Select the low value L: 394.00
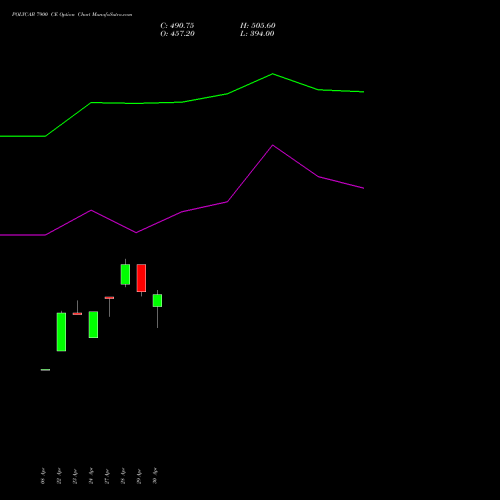Image resolution: width=500 pixels, height=500 pixels. click(257, 34)
